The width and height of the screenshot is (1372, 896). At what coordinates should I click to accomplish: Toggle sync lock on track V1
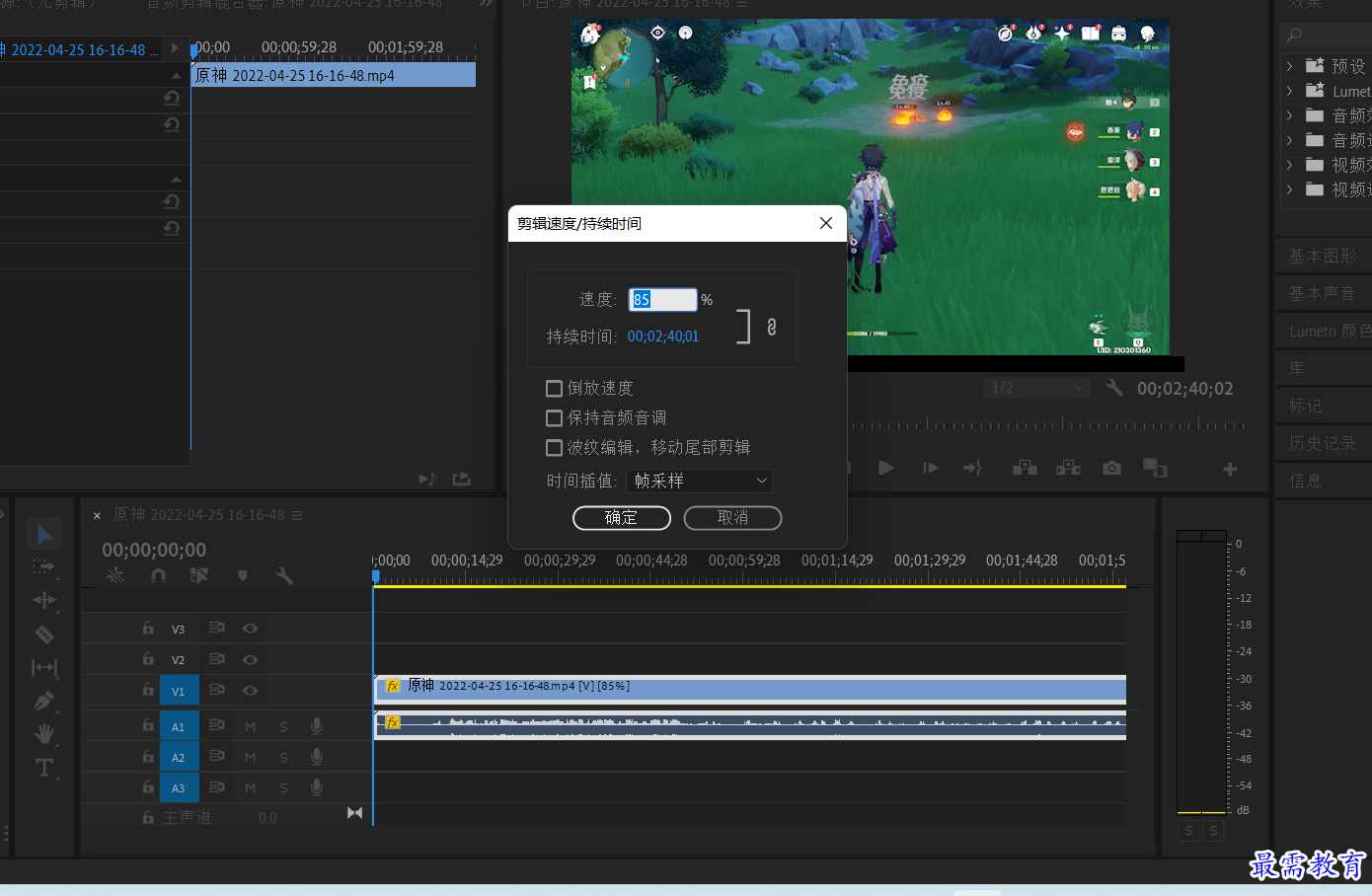[x=217, y=690]
